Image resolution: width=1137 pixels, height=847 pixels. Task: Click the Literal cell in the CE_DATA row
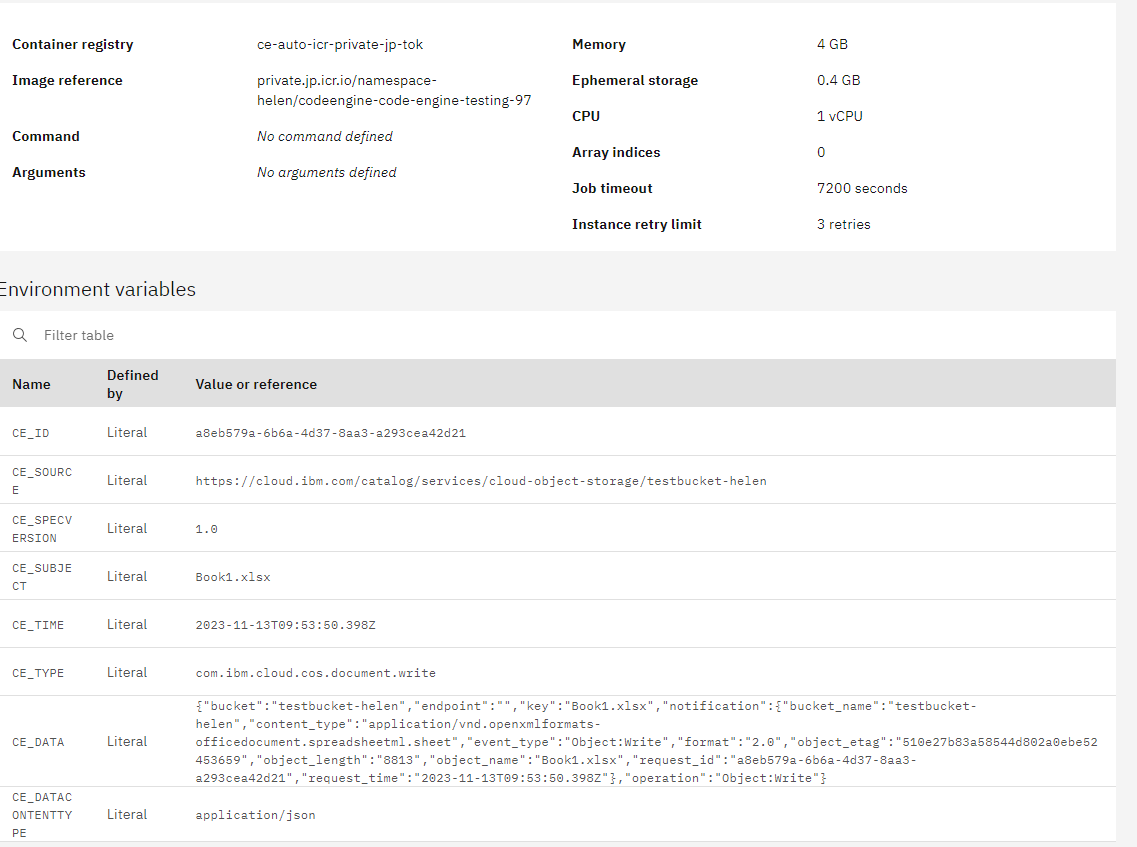click(x=127, y=741)
